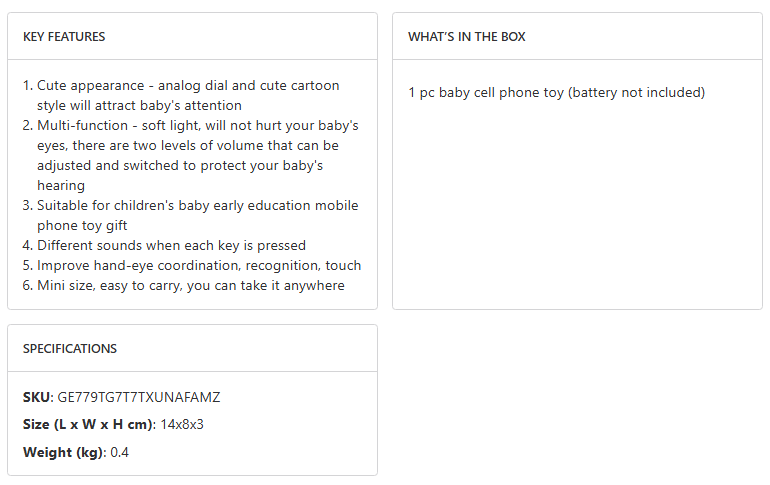This screenshot has width=770, height=485.
Task: Click the '1 pc baby cell phone toy' text
Action: [486, 93]
